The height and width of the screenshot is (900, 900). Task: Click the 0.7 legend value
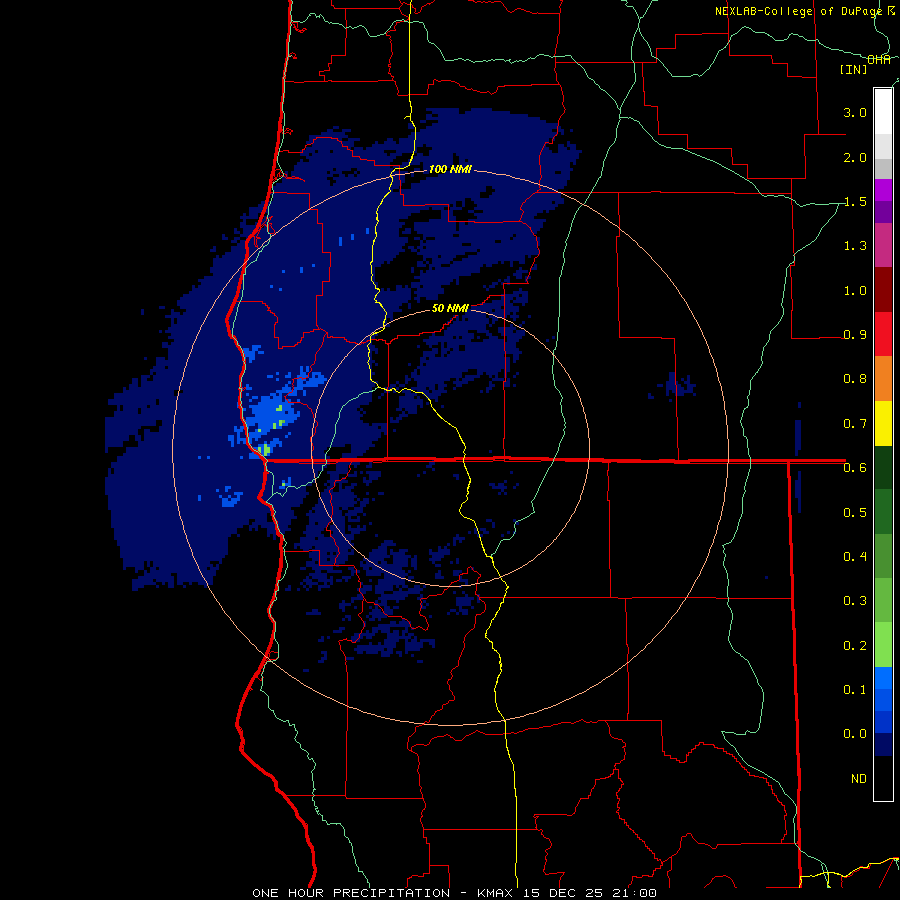click(855, 424)
